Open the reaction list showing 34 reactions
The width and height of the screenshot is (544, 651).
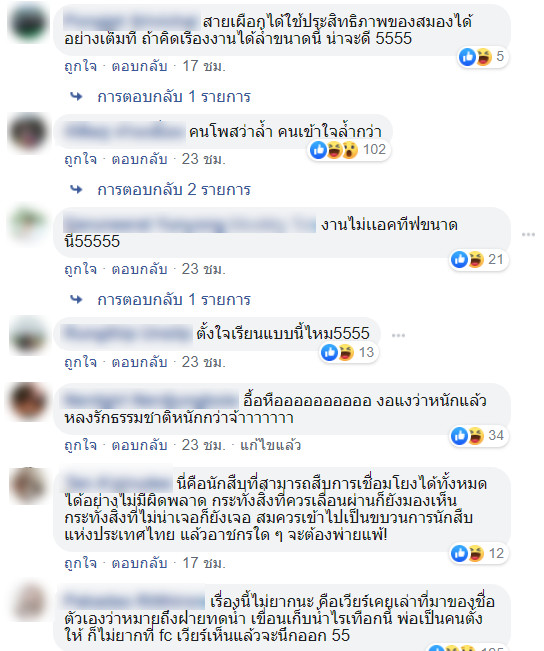click(x=479, y=436)
